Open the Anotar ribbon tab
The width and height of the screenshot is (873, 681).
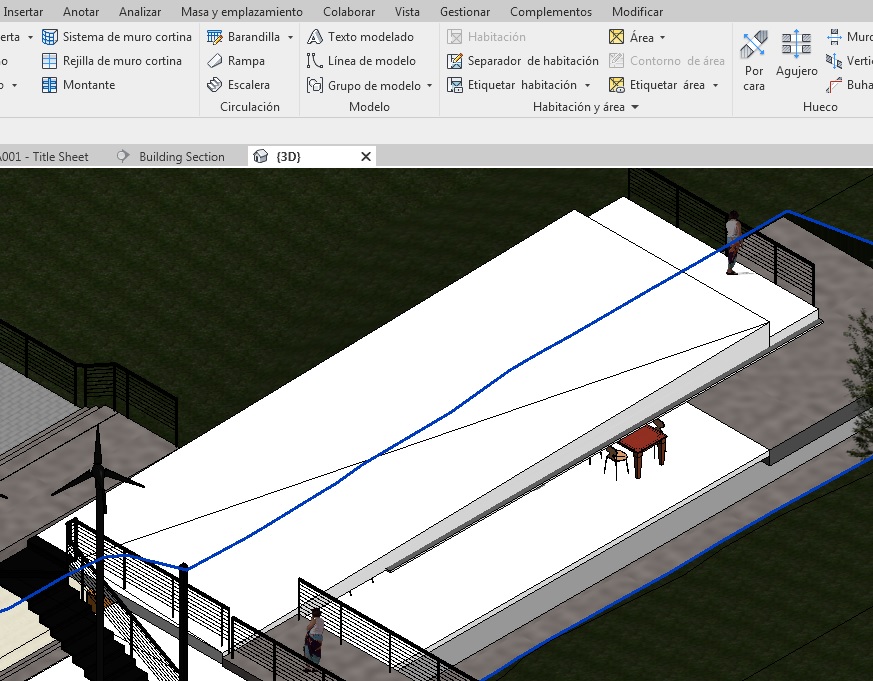tap(80, 12)
